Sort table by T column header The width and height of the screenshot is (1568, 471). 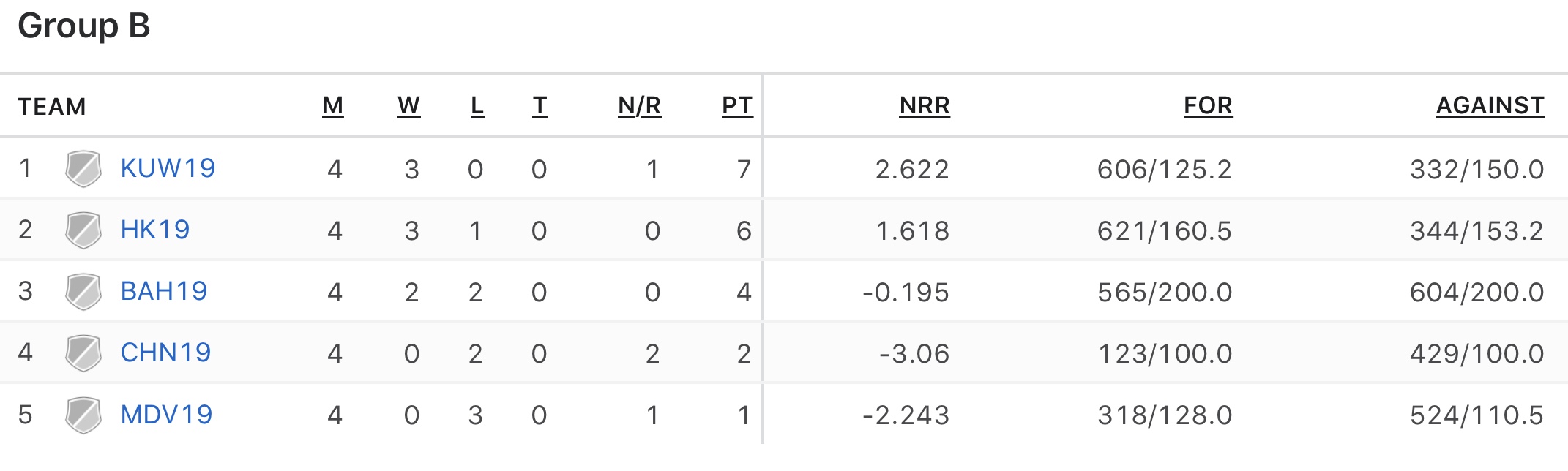540,106
